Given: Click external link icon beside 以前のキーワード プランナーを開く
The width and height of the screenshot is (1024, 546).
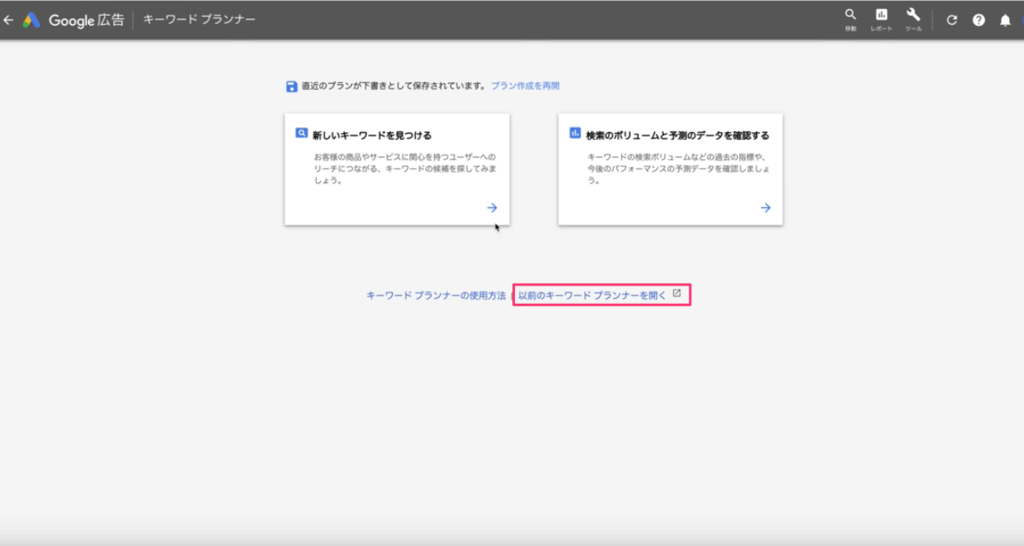Looking at the screenshot, I should (x=677, y=294).
